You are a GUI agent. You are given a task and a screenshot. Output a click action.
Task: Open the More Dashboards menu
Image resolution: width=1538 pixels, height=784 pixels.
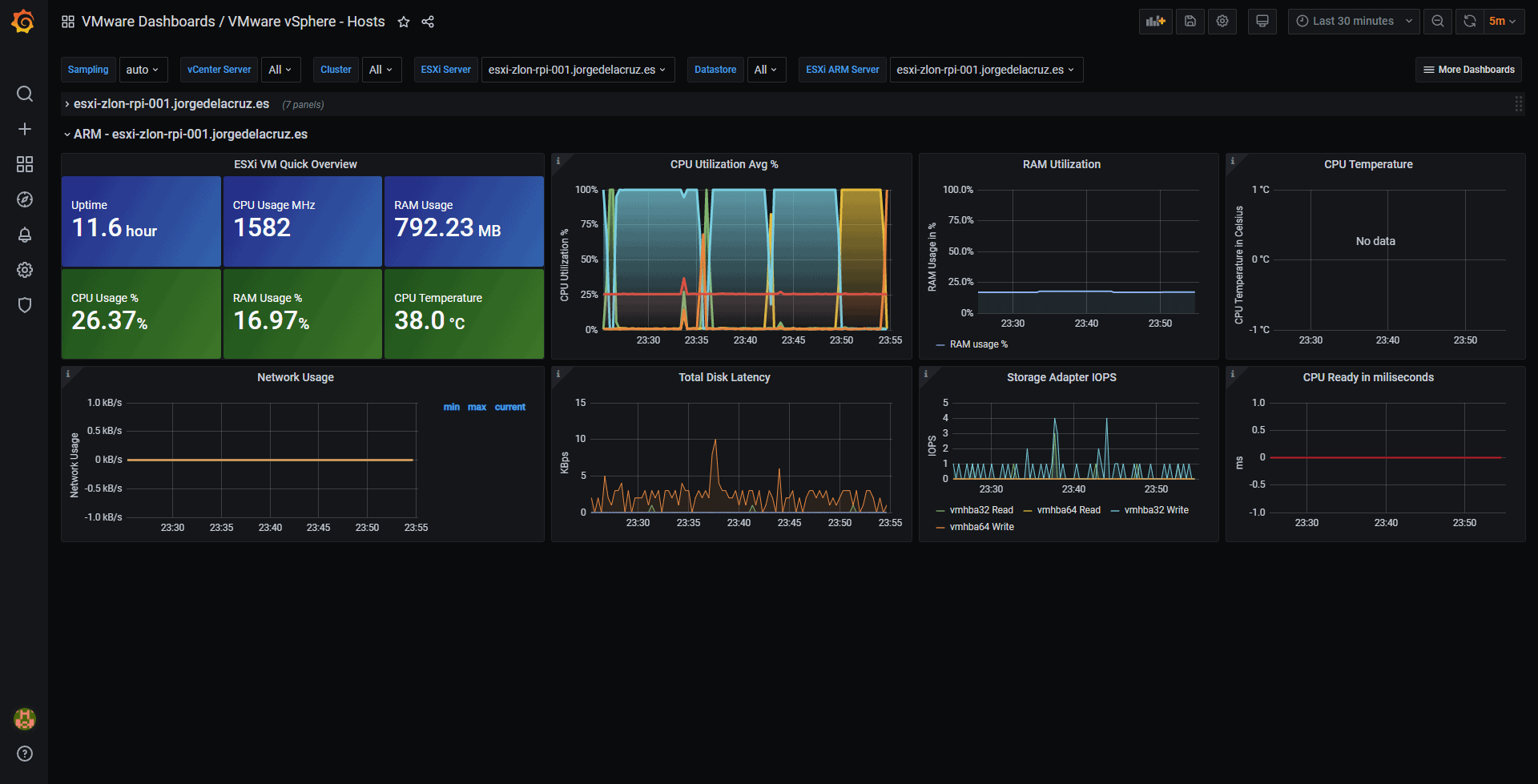coord(1469,70)
